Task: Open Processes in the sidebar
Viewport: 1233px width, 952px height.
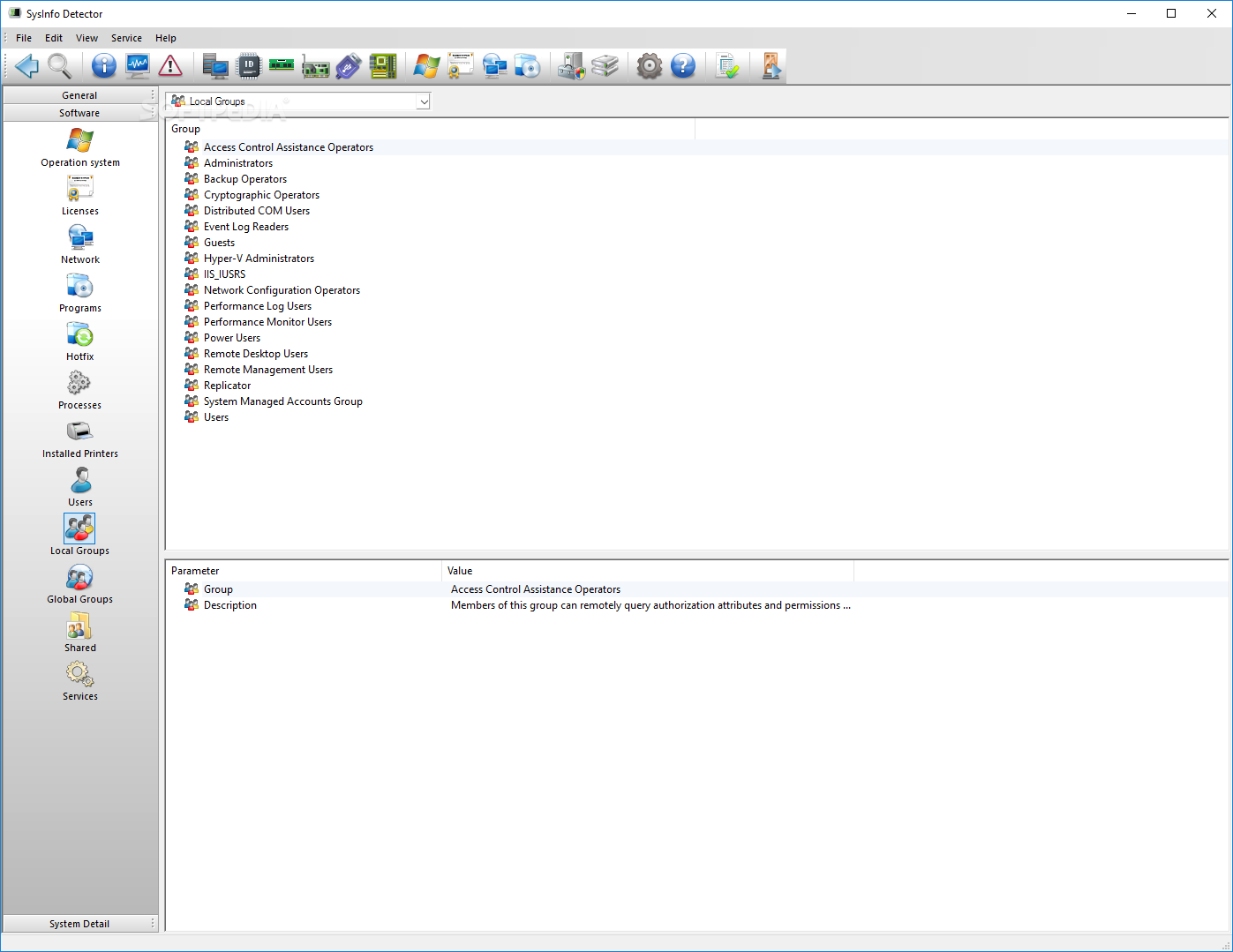Action: (80, 390)
